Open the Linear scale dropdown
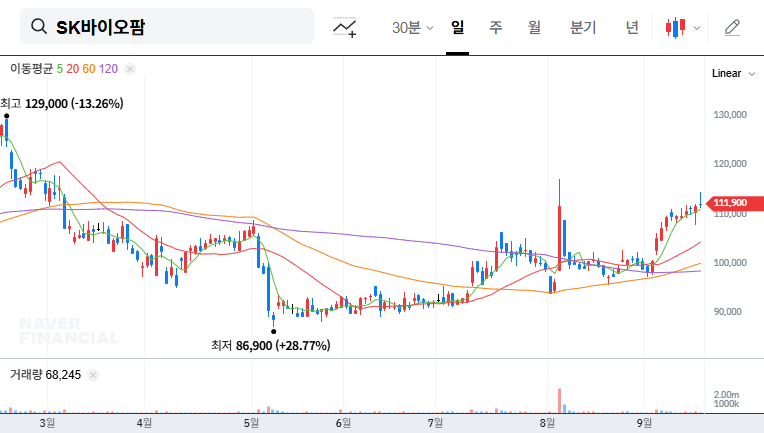The height and width of the screenshot is (433, 764). click(733, 74)
